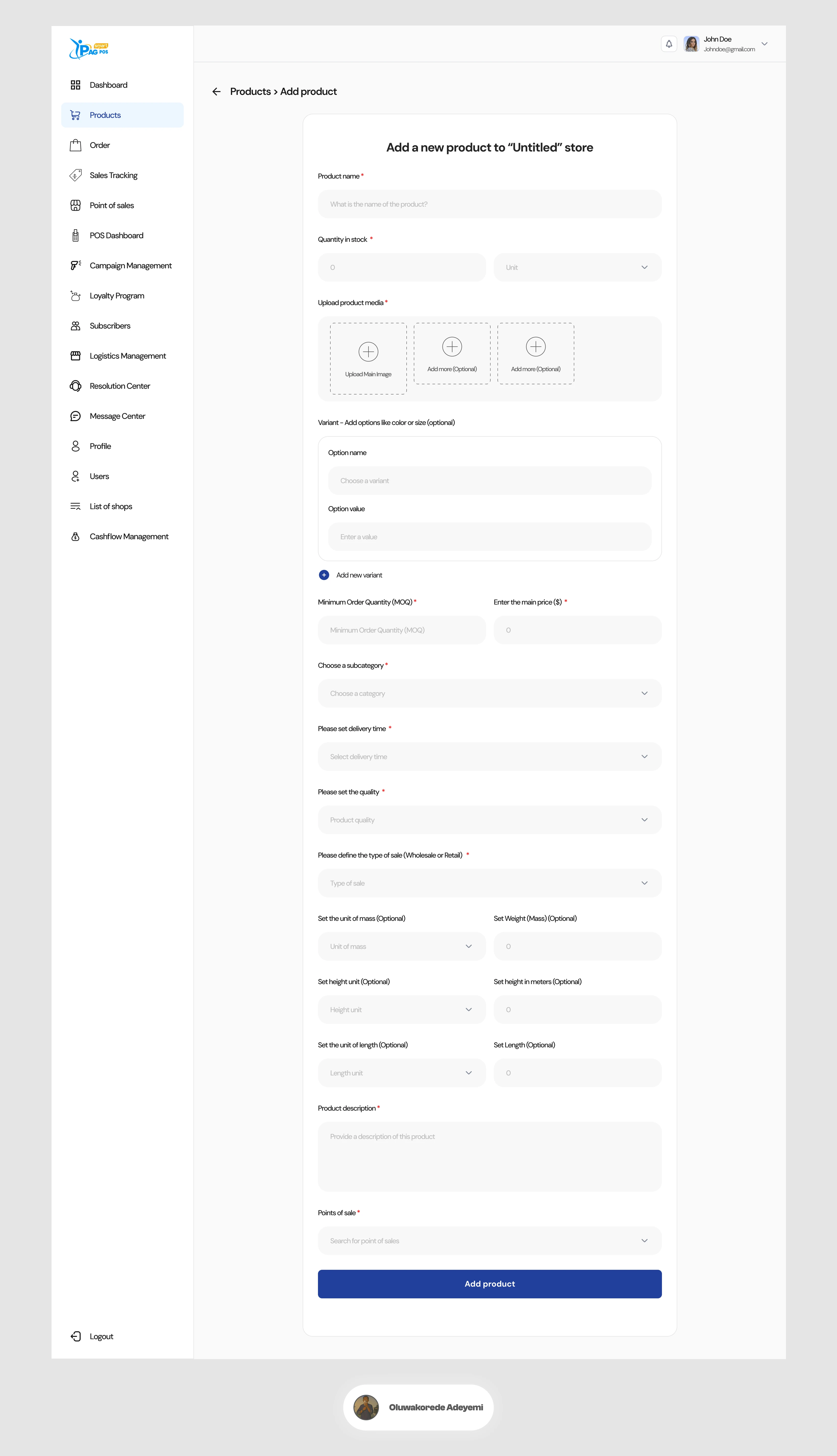This screenshot has height=1456, width=837.
Task: Click the Point of sales store icon
Action: (75, 205)
